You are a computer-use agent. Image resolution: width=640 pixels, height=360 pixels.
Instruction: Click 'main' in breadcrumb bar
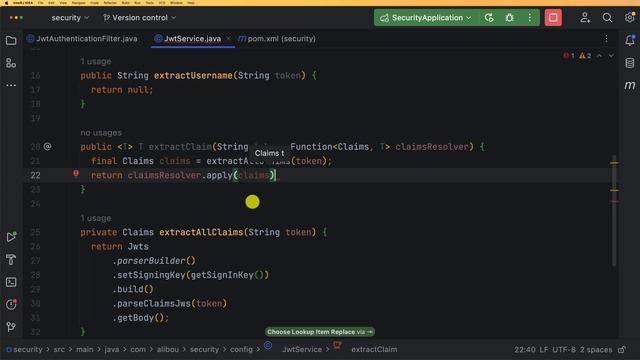(x=84, y=349)
